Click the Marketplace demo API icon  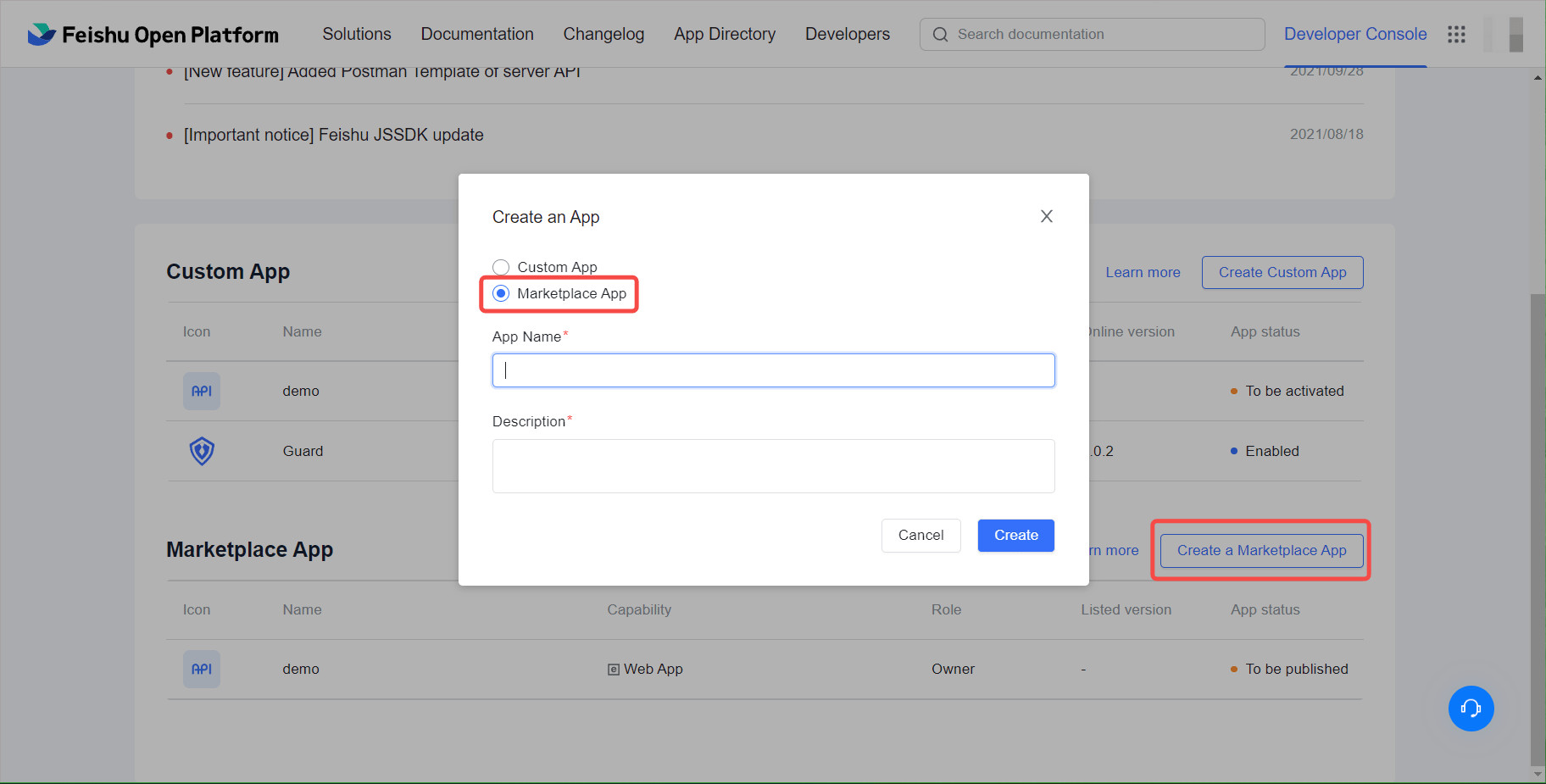(202, 670)
